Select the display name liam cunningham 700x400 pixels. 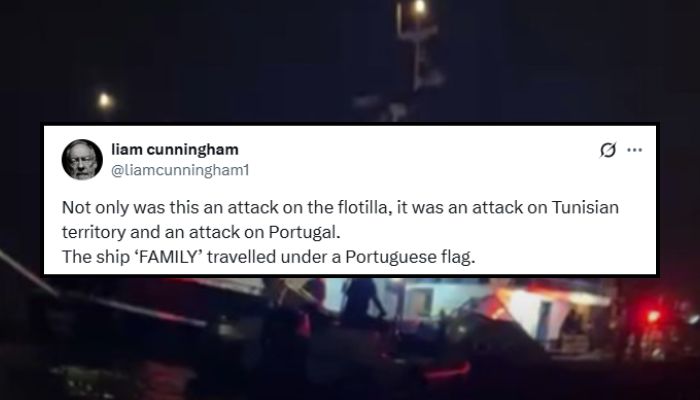click(175, 150)
